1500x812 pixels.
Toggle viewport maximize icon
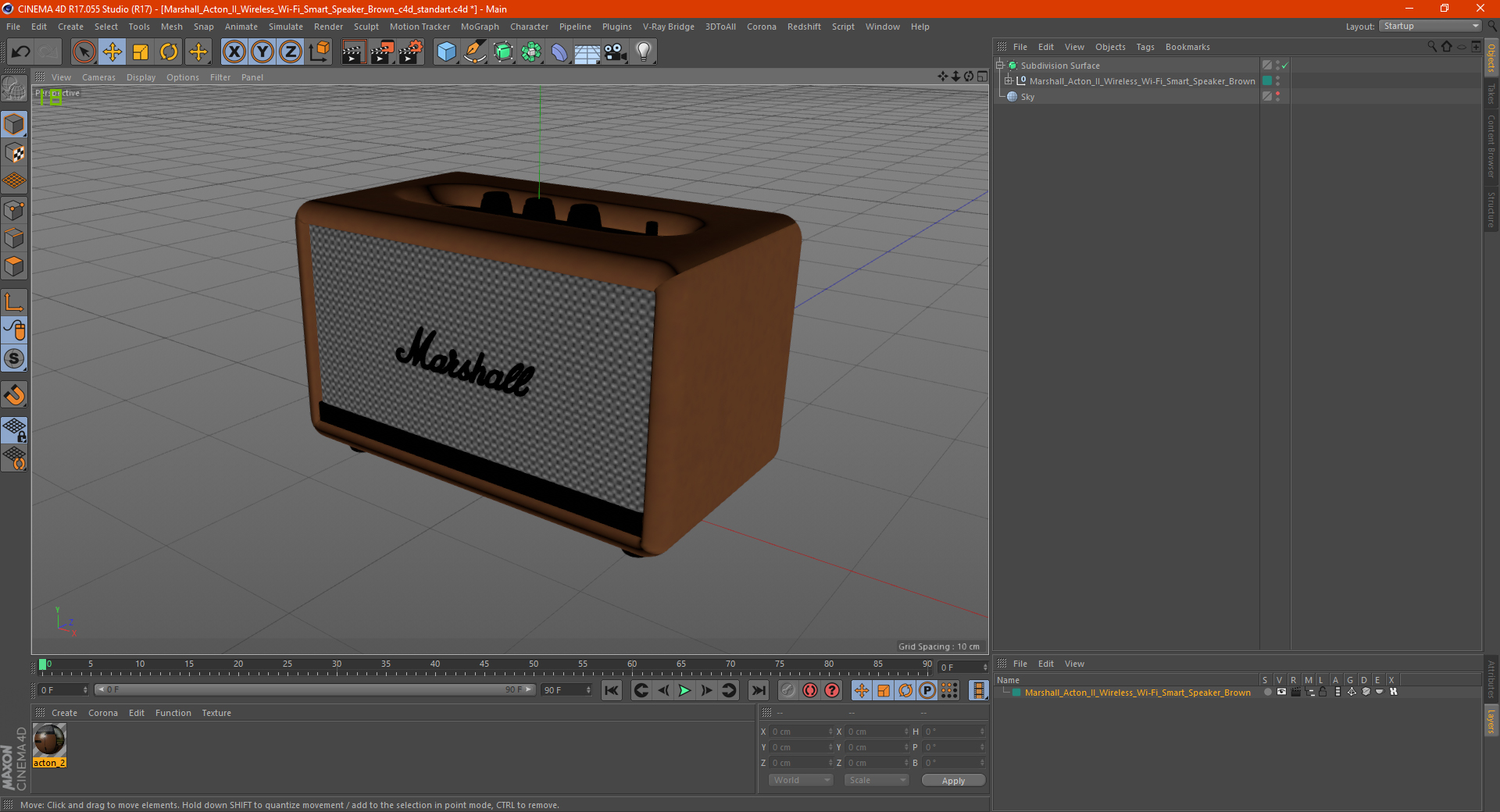982,77
